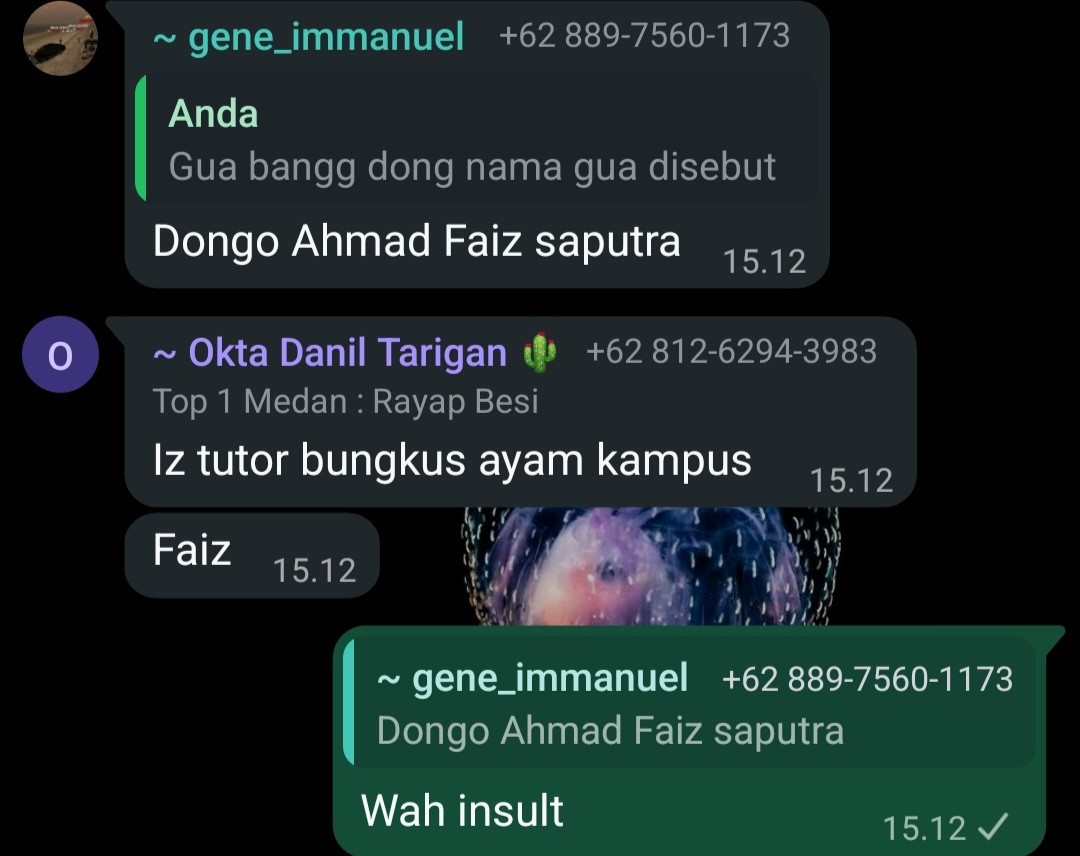Image resolution: width=1080 pixels, height=856 pixels.
Task: Select the Faiz message bubble
Action: [252, 554]
